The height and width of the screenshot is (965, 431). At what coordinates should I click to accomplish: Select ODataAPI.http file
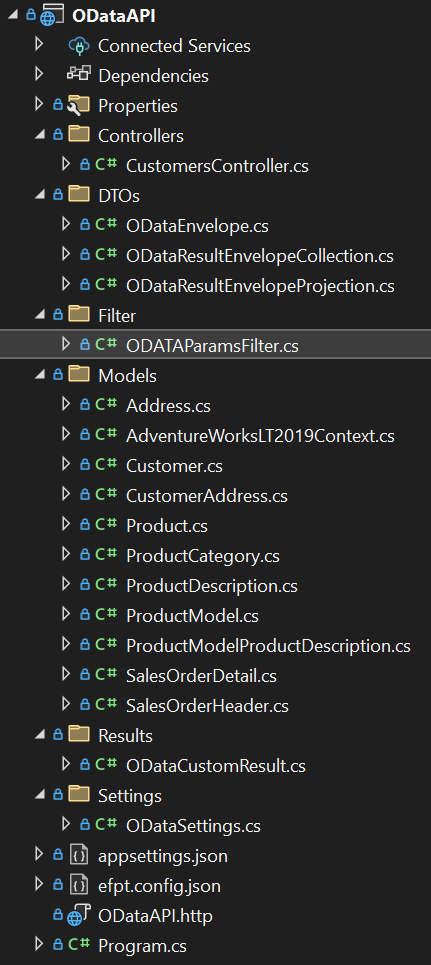(x=155, y=916)
